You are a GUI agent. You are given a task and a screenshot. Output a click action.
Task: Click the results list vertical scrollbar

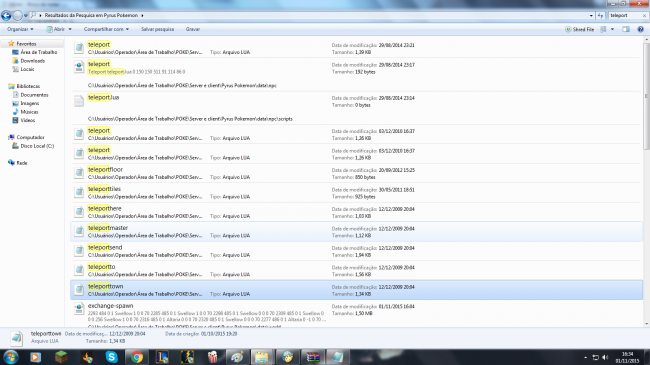646,96
